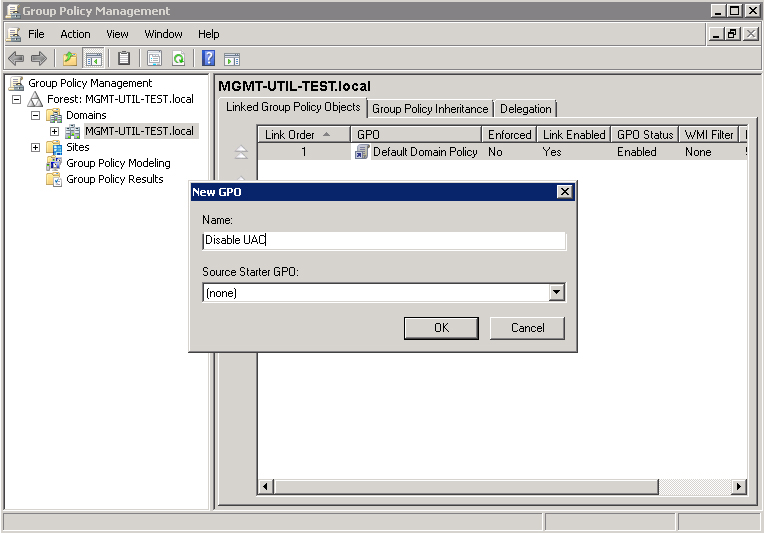Click the horizontal scrollbar right arrow
Image resolution: width=764 pixels, height=533 pixels.
click(739, 486)
